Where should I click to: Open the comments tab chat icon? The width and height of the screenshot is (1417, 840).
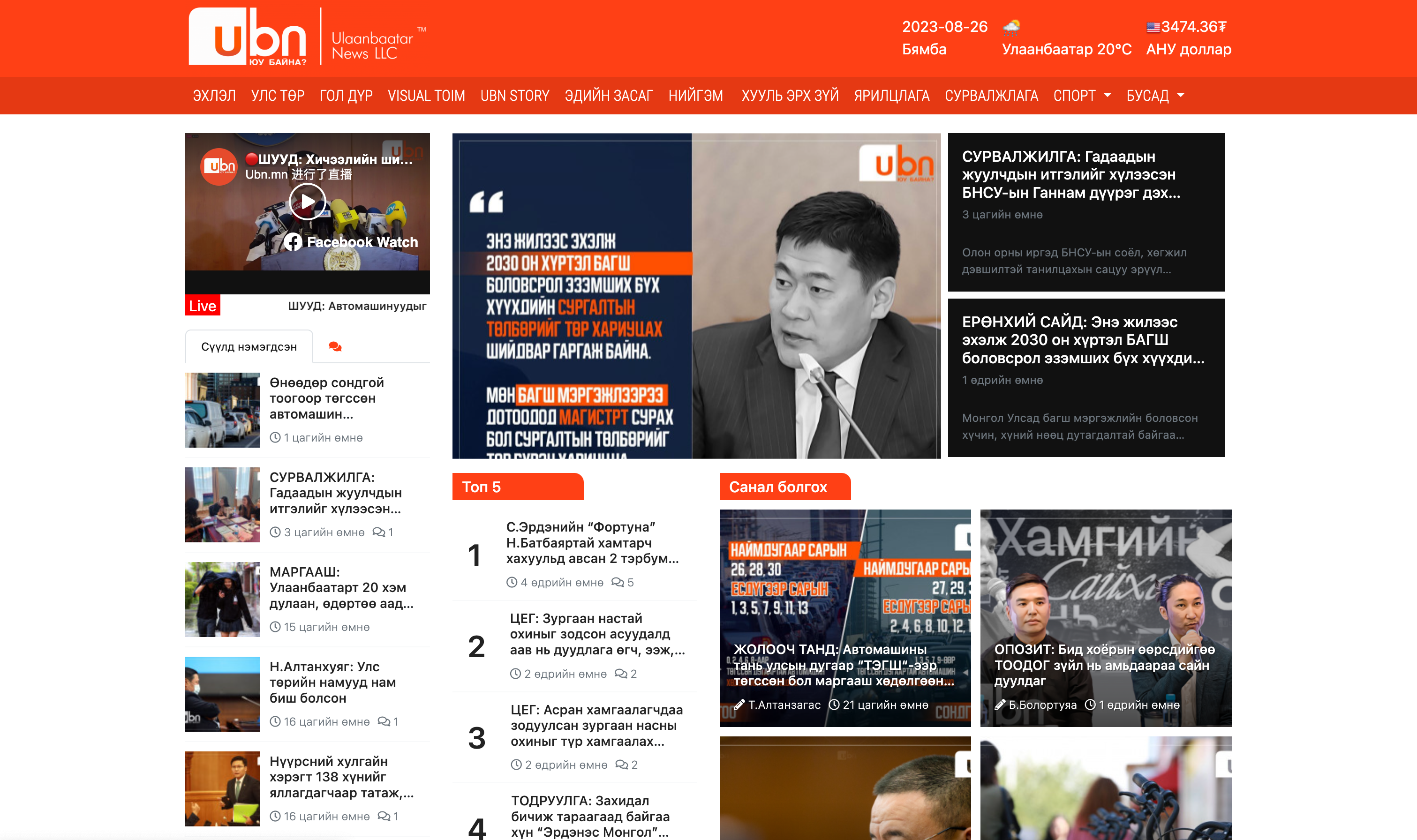pos(335,346)
